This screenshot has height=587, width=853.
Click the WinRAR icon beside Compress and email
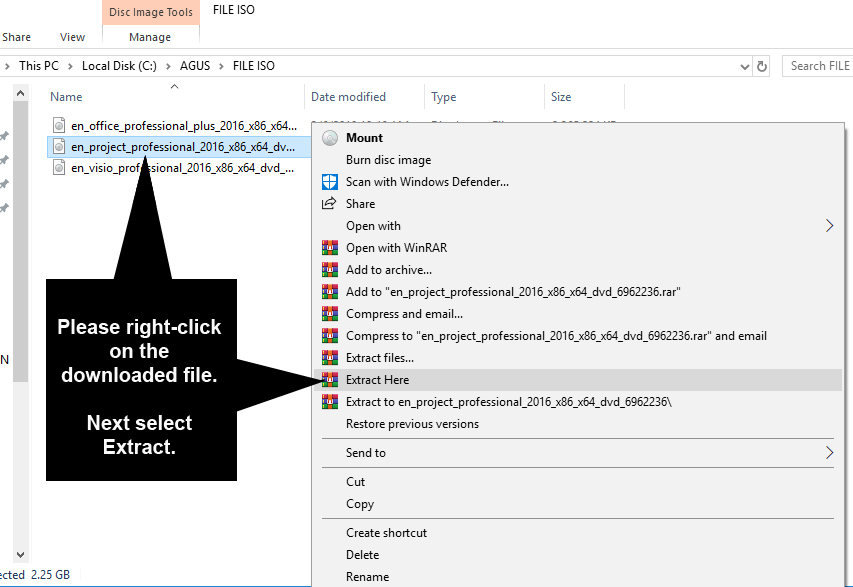tap(330, 314)
